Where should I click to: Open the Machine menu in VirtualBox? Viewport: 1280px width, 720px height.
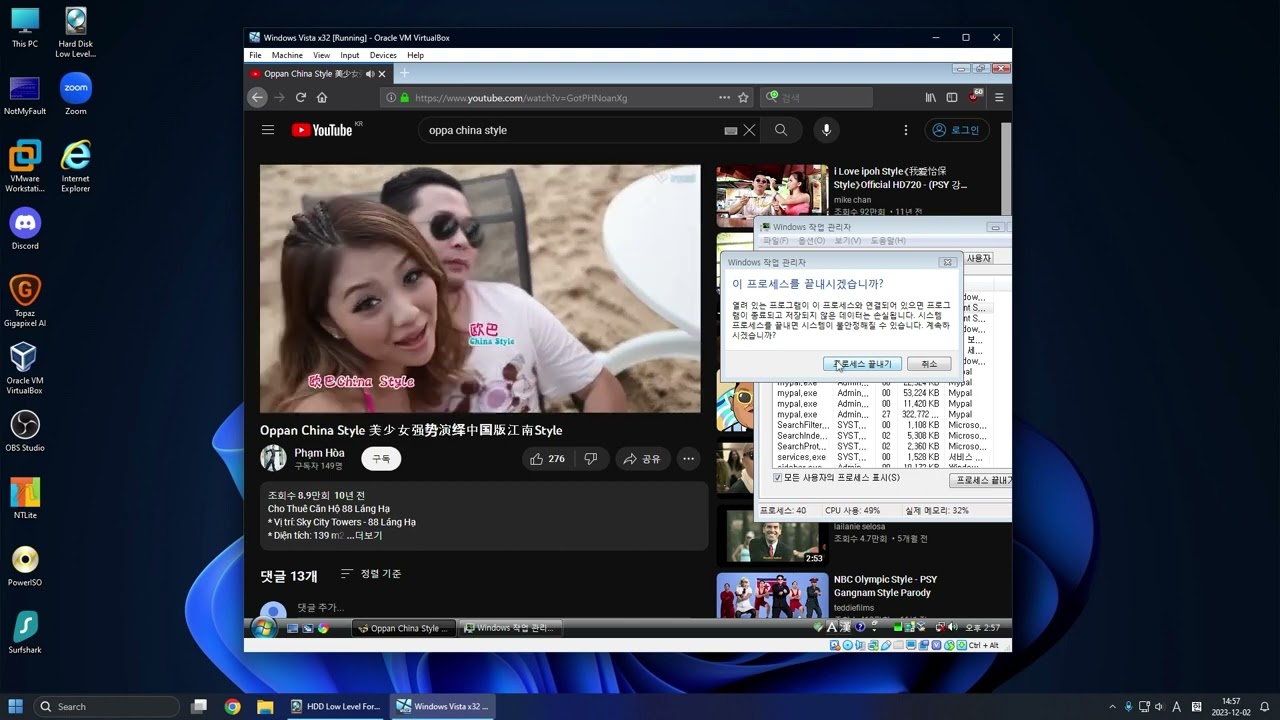[x=287, y=56]
